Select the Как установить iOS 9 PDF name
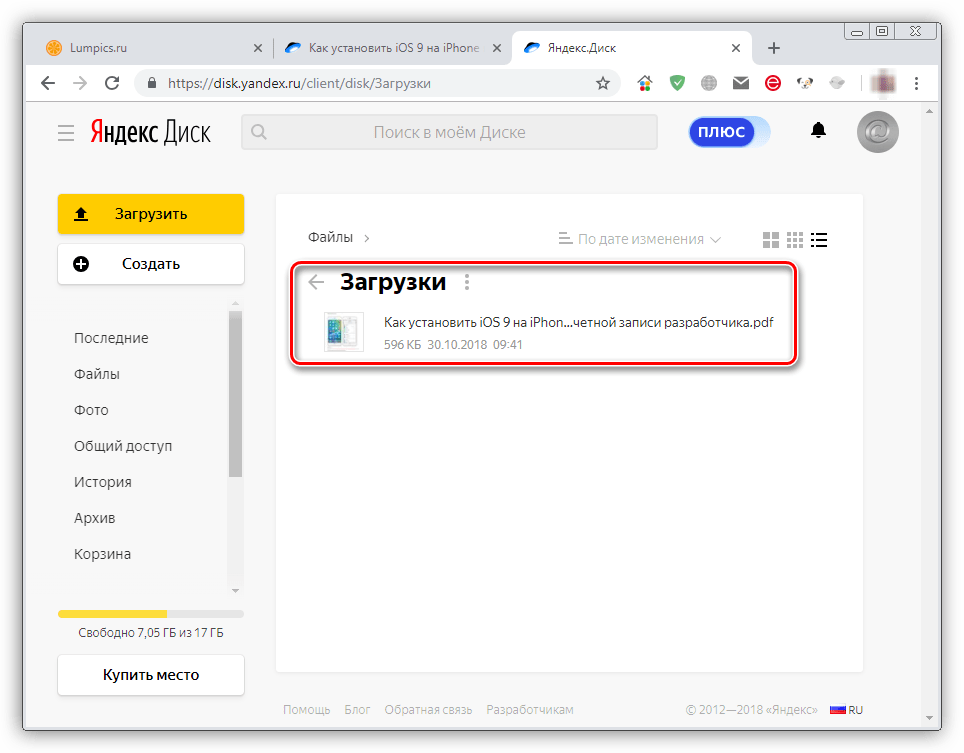Screen dimensions: 964x753 coord(579,322)
